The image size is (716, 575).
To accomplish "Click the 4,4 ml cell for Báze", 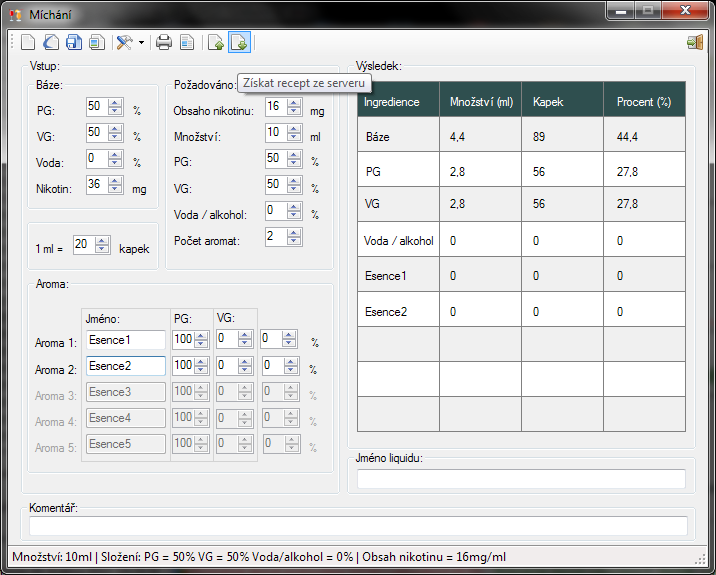I will (480, 135).
